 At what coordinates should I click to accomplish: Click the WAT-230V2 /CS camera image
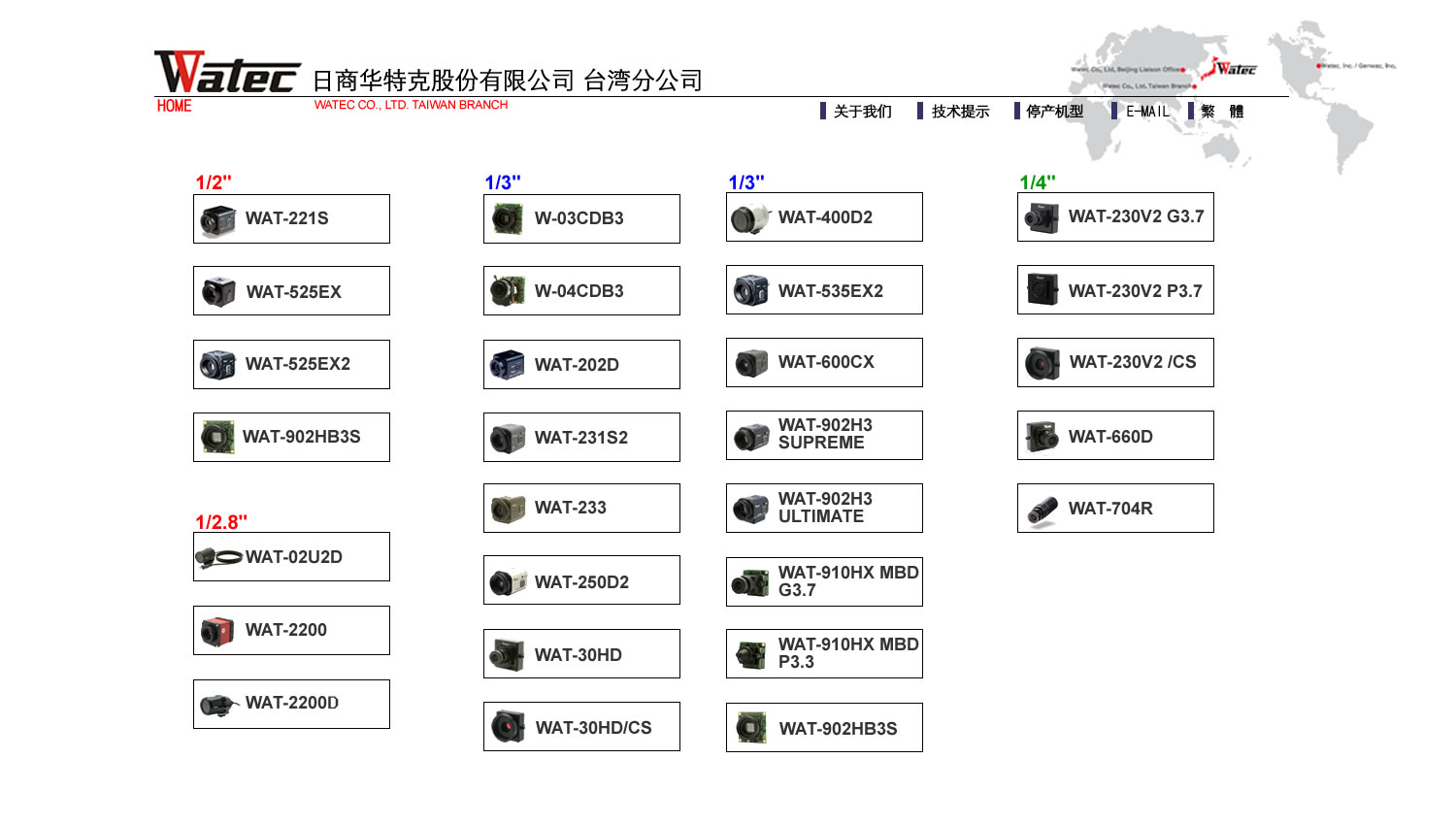tap(1042, 364)
